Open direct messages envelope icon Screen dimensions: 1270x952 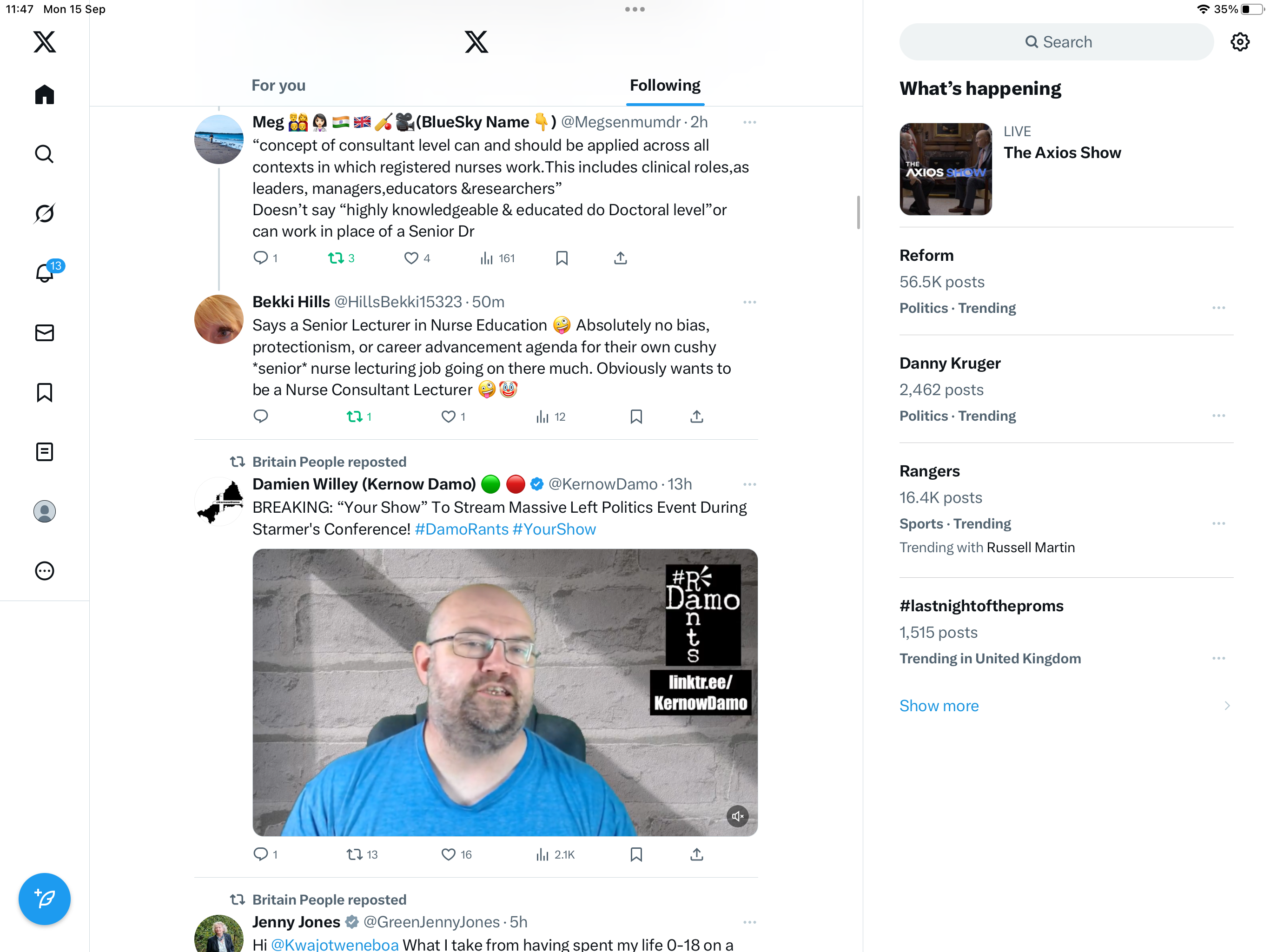pyautogui.click(x=44, y=332)
